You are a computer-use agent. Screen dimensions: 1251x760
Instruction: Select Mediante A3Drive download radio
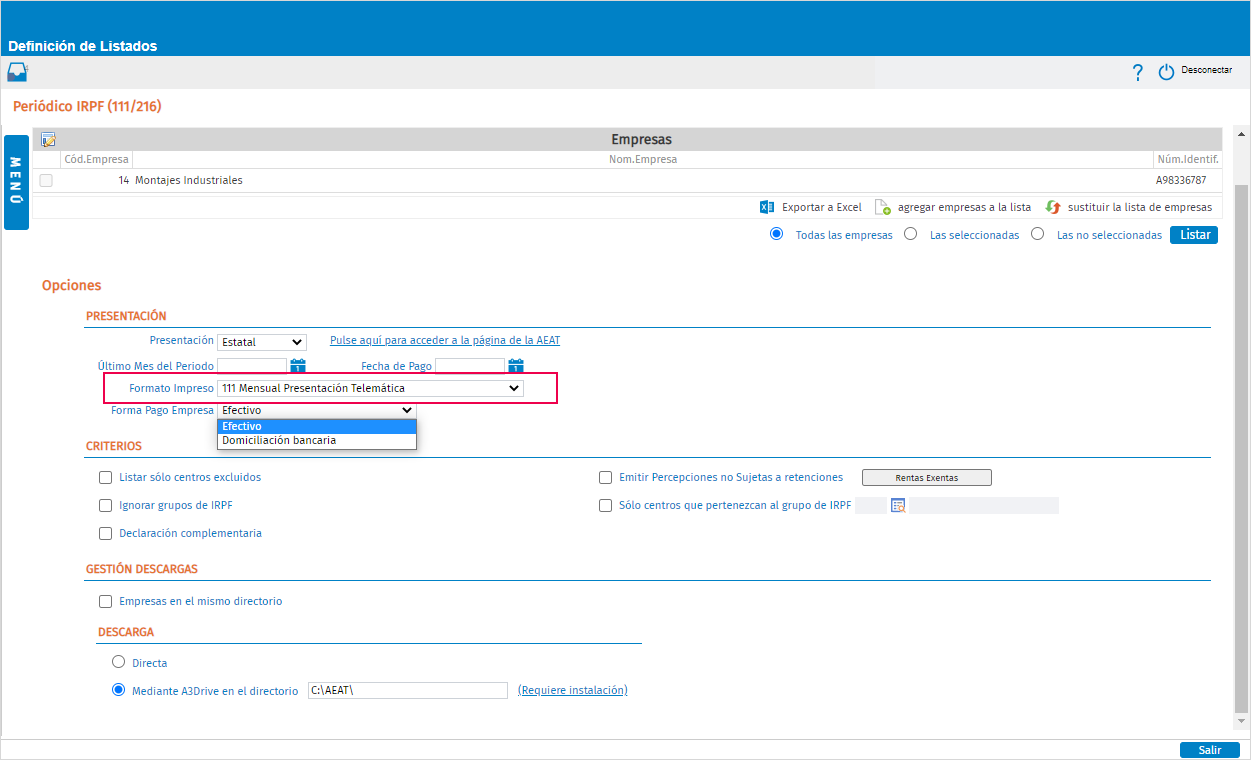point(119,690)
